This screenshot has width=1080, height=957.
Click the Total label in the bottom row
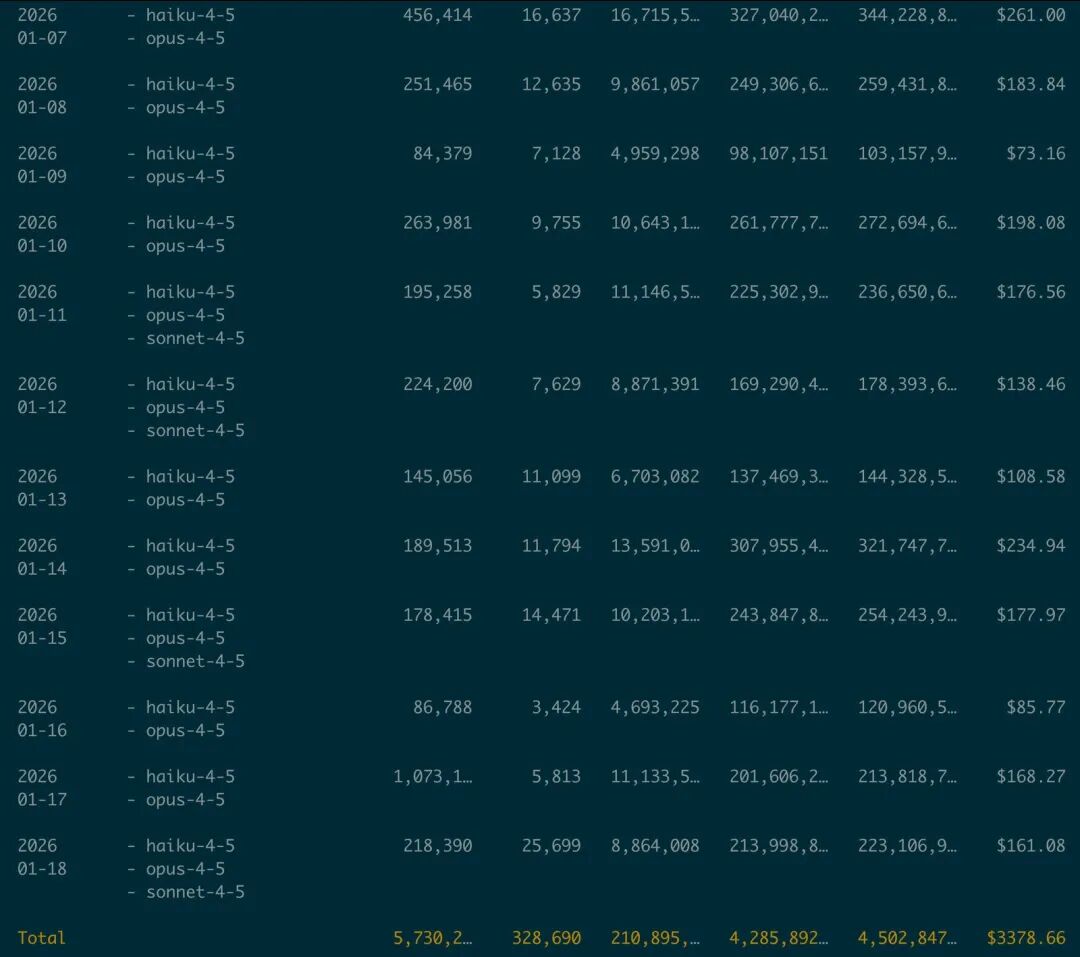[41, 938]
